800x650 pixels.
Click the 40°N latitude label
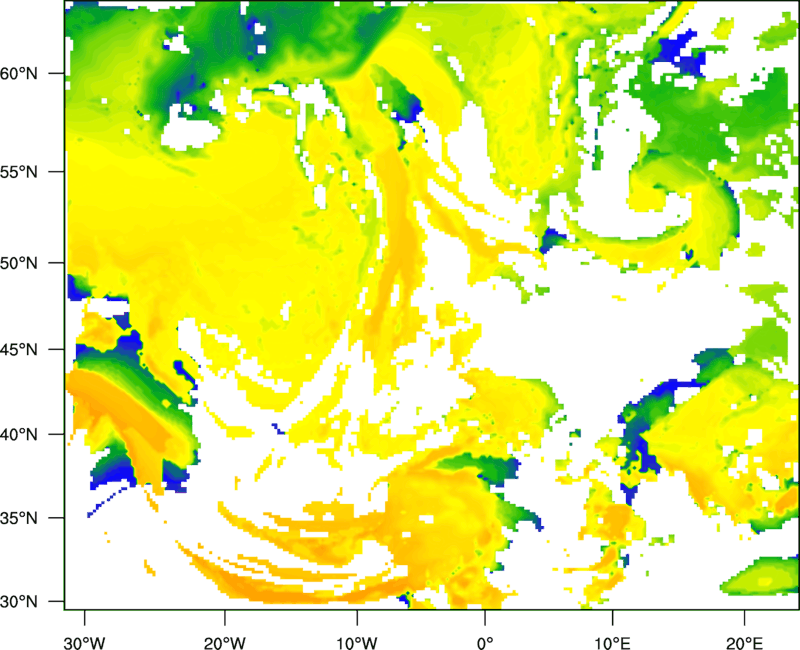pos(19,435)
